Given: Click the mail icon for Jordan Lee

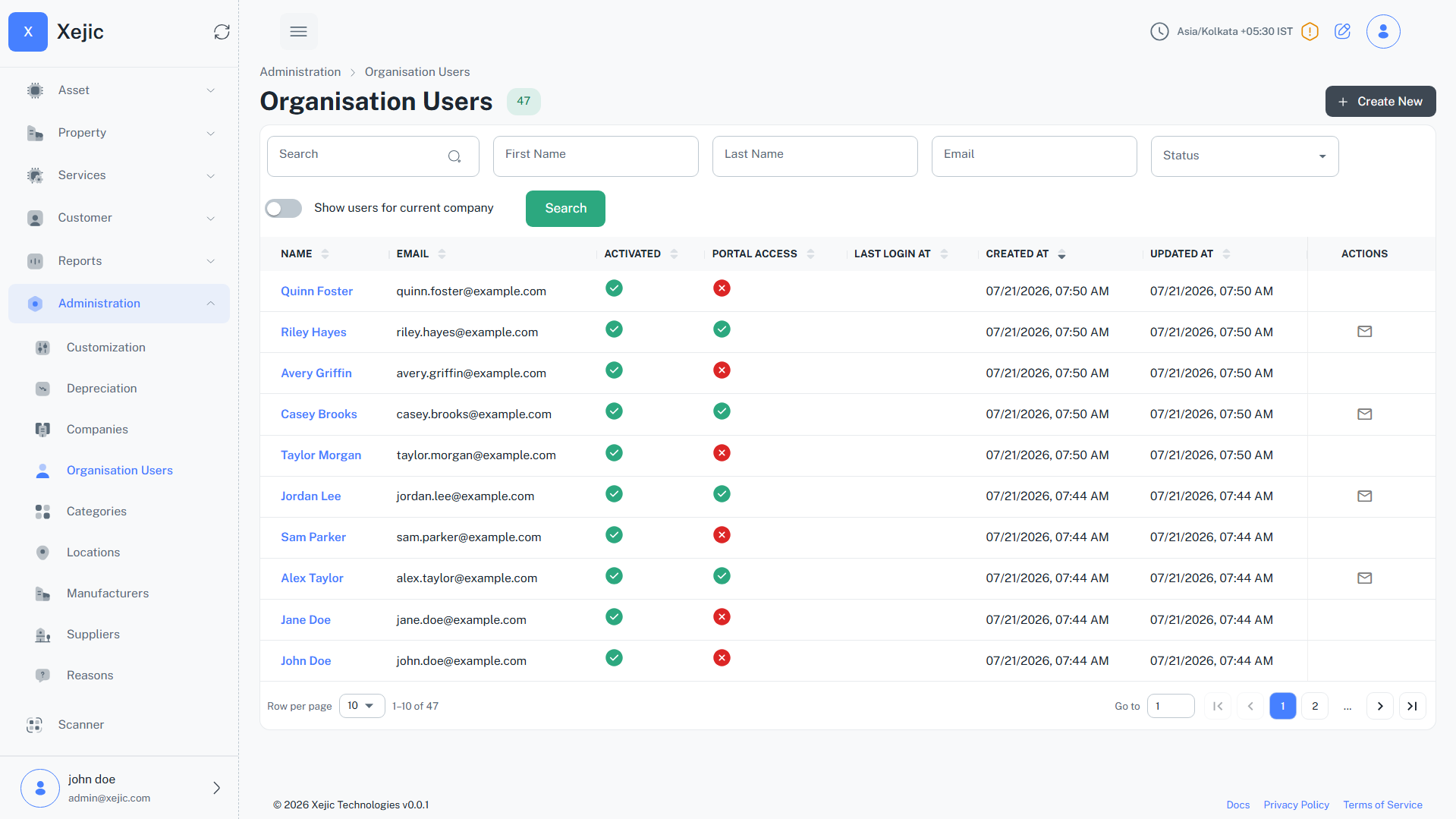Looking at the screenshot, I should [1364, 496].
